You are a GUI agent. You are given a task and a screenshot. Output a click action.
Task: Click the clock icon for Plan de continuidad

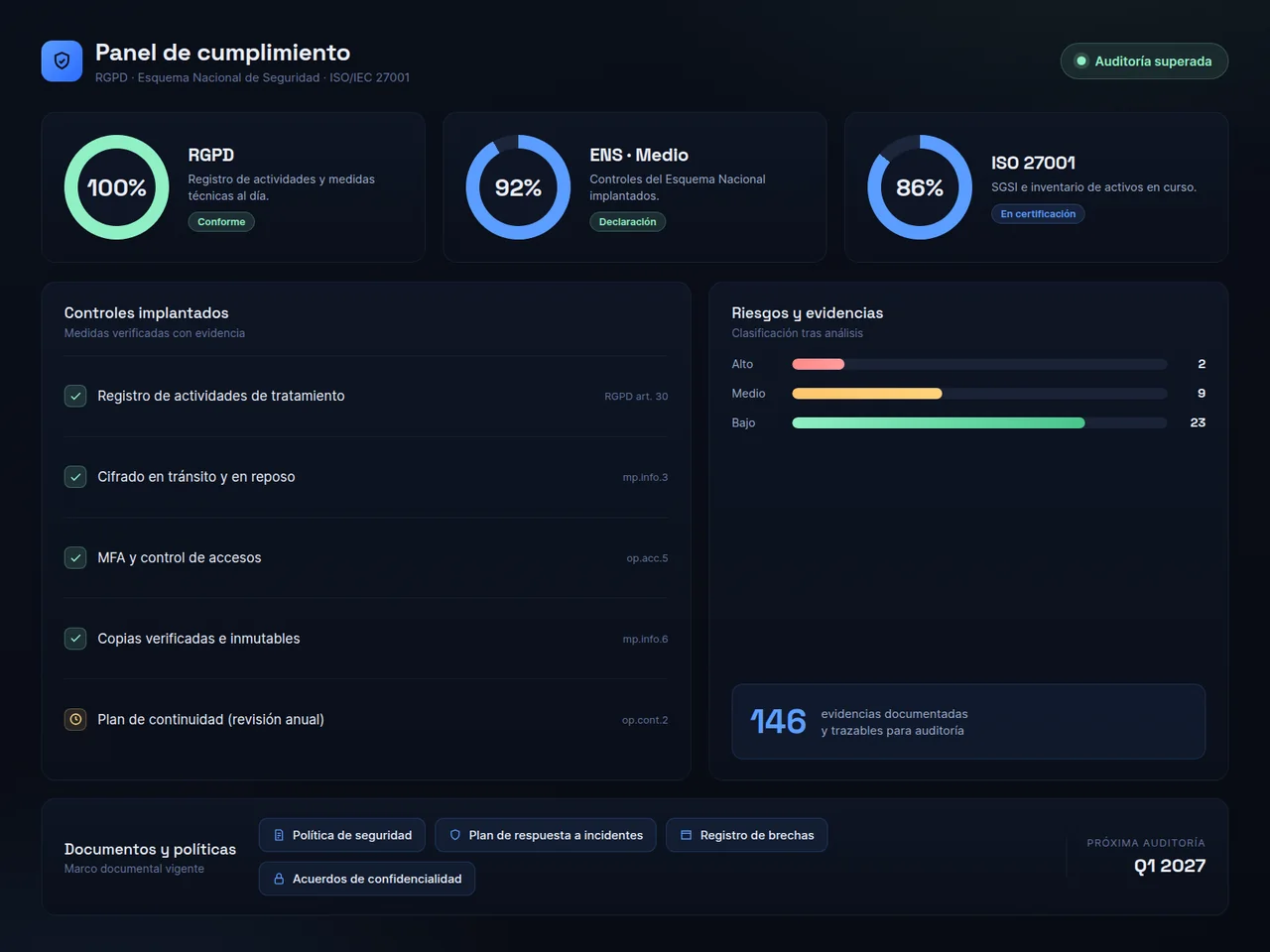75,720
